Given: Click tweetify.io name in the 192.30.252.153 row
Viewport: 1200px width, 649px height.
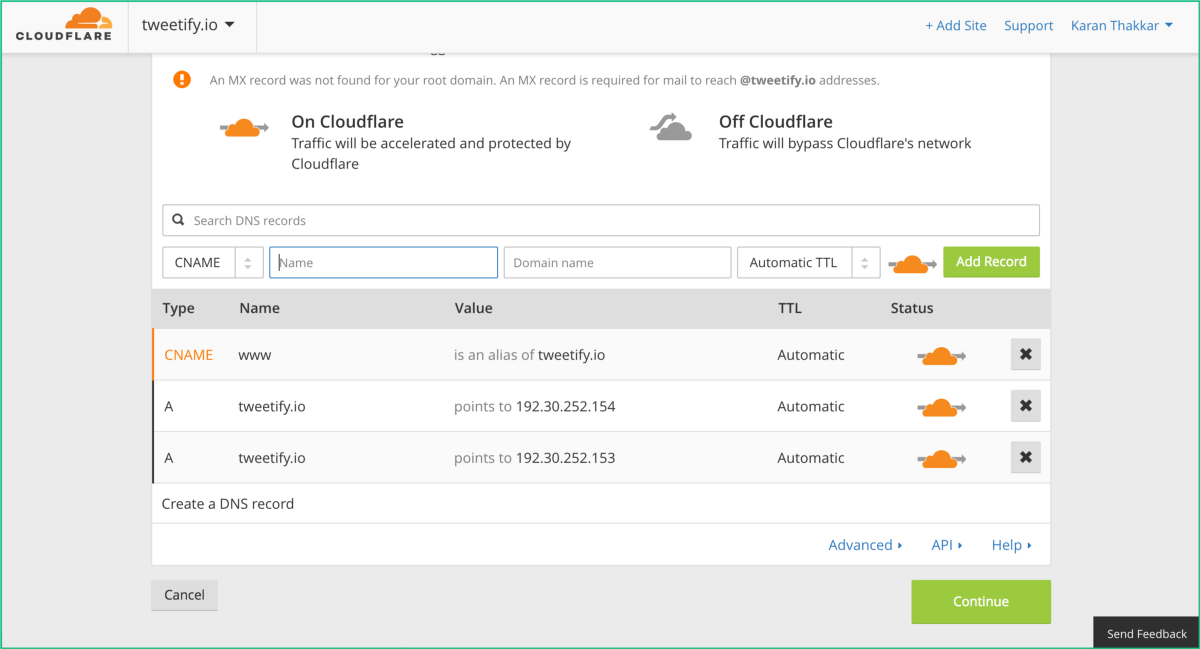Looking at the screenshot, I should pos(272,458).
